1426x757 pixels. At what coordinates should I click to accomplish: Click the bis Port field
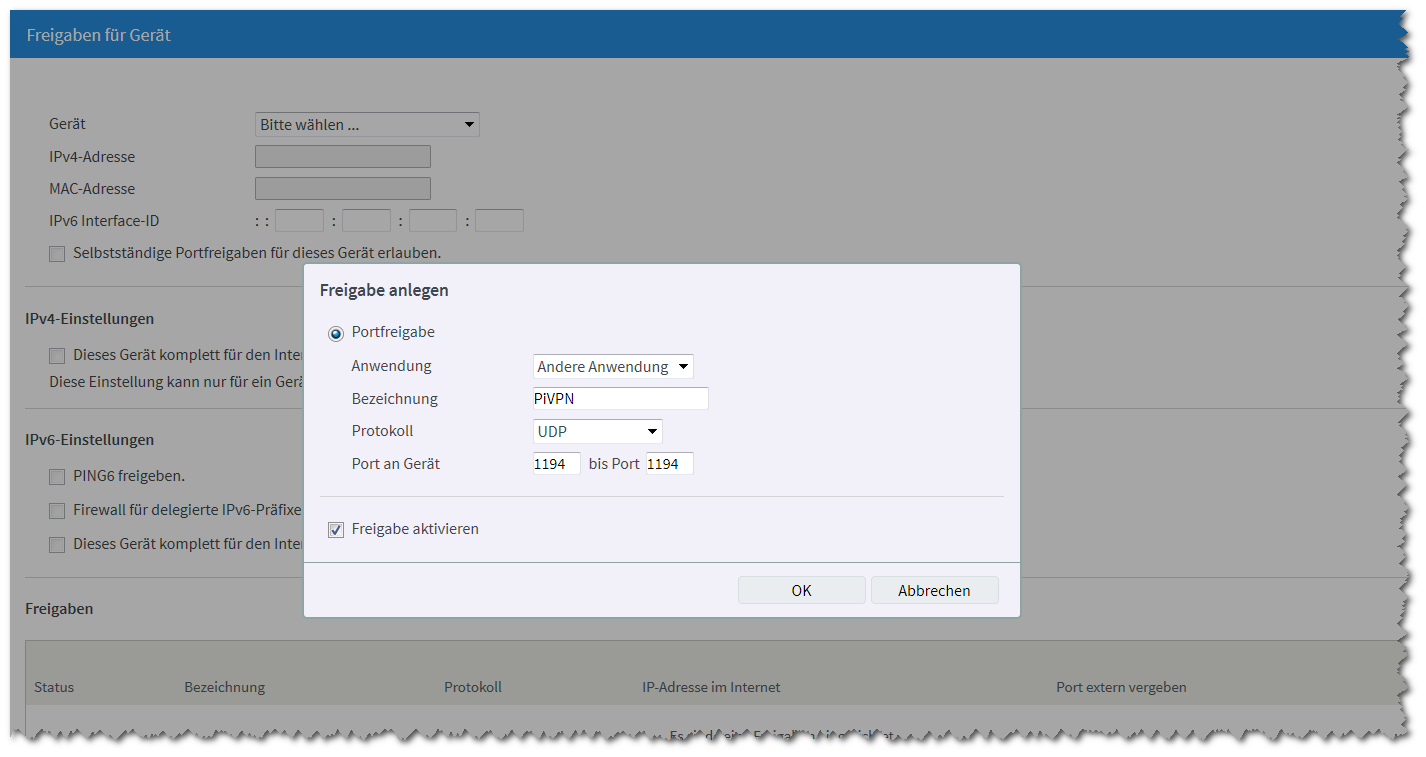click(669, 464)
